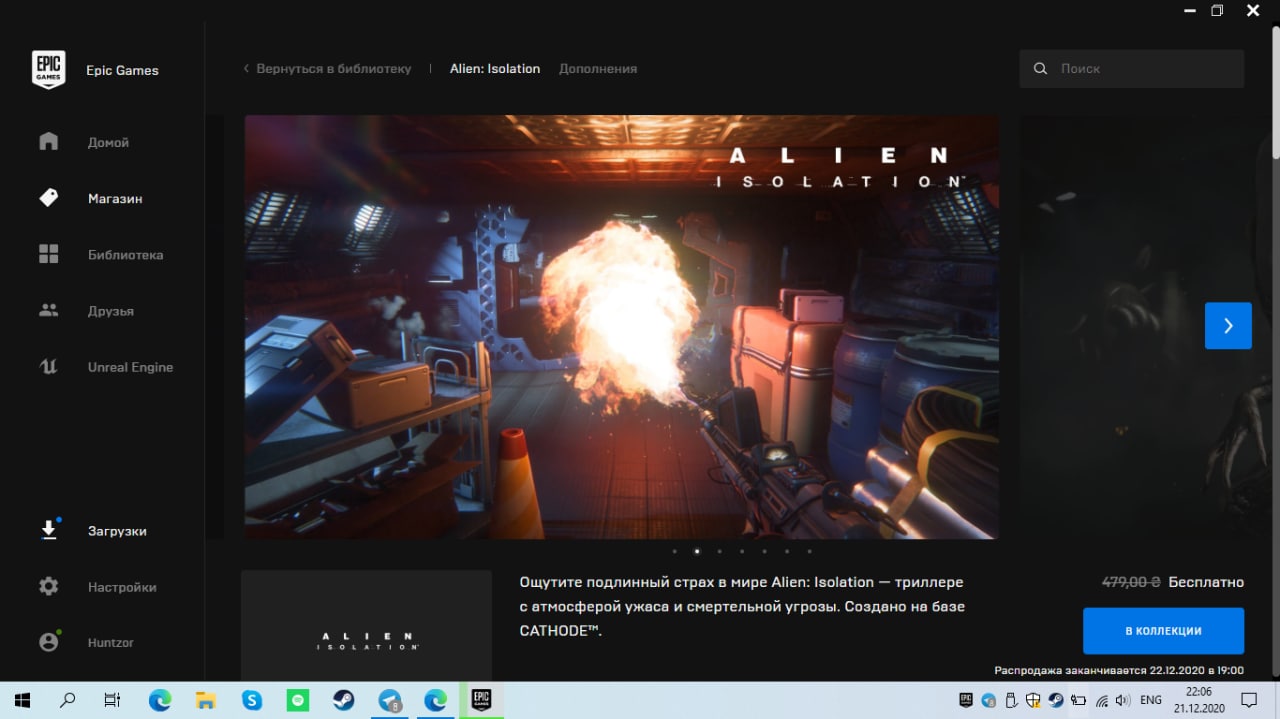Click Epic Games taskbar icon
1280x719 pixels.
(481, 700)
